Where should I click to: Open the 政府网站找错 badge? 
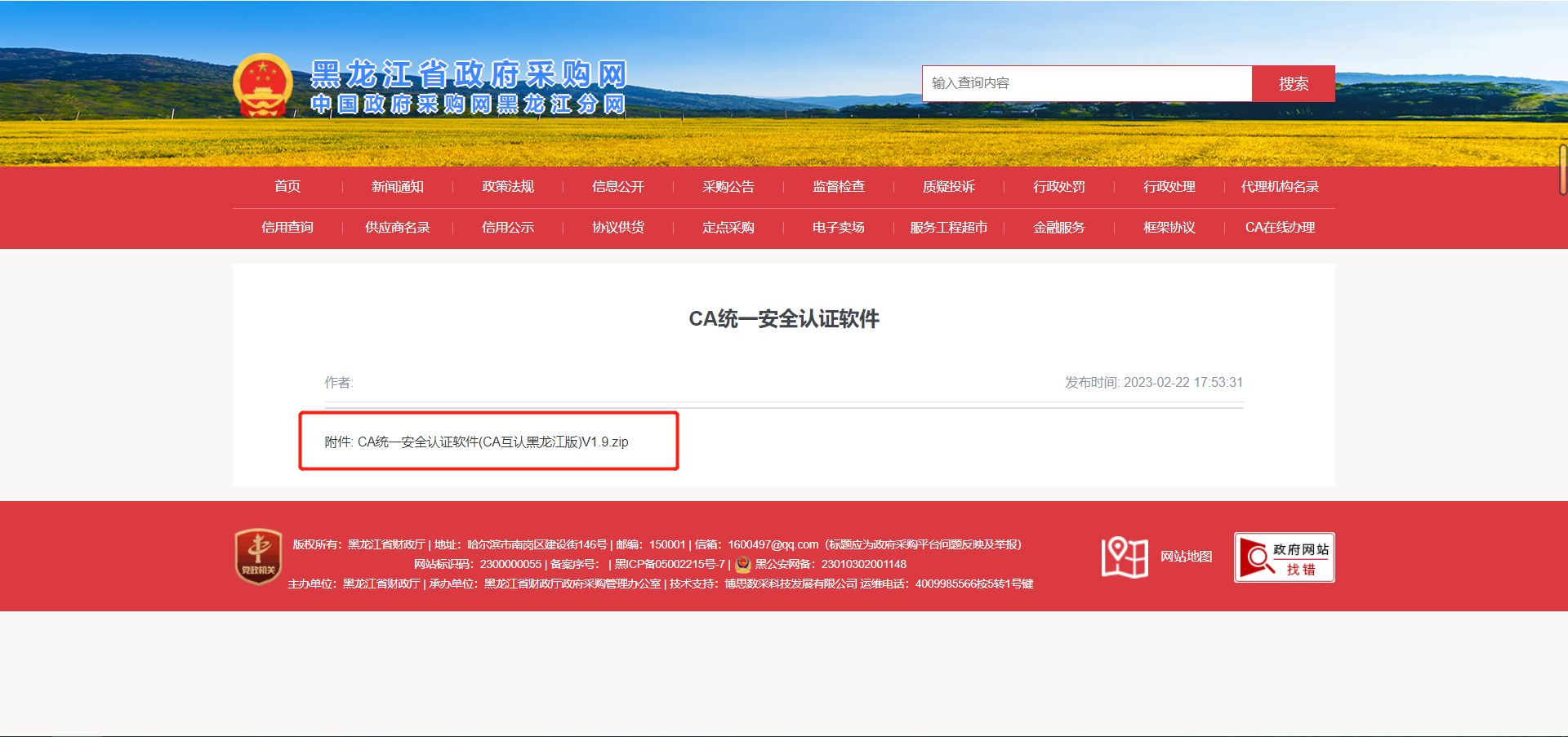click(x=1284, y=557)
